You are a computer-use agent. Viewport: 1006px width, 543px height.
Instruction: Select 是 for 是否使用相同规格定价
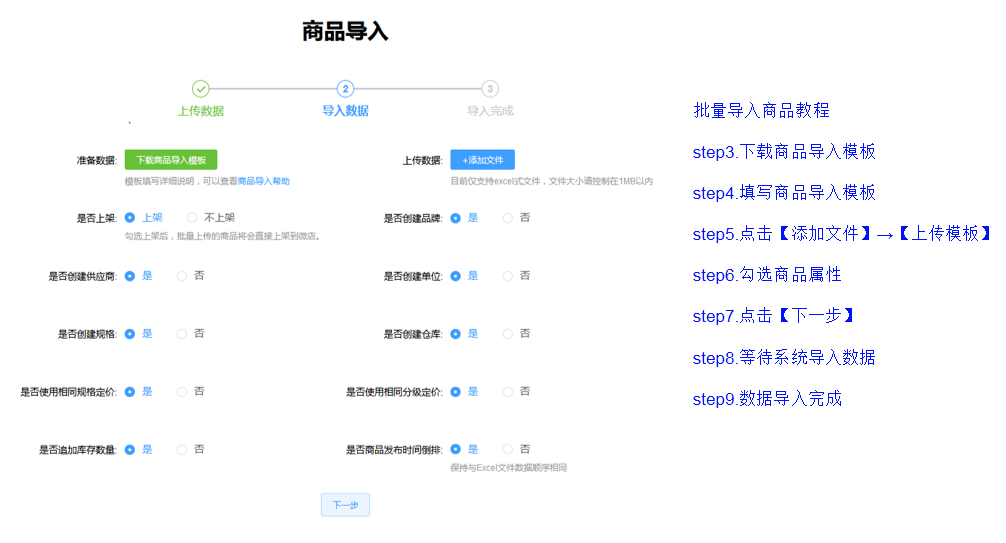[x=130, y=392]
